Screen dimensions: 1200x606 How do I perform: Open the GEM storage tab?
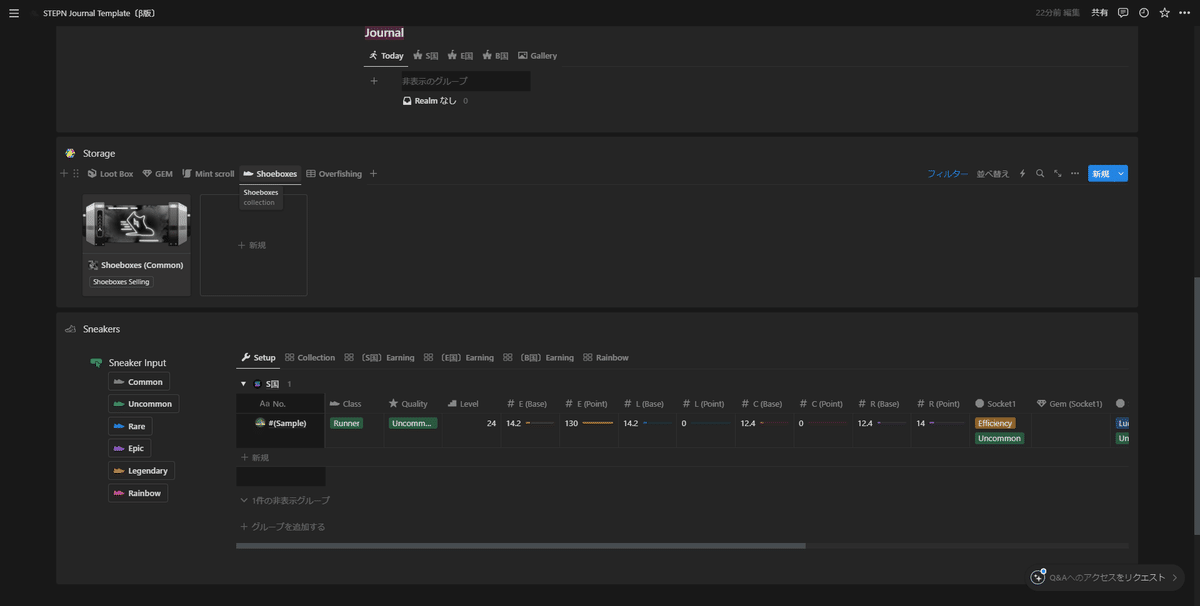(158, 174)
